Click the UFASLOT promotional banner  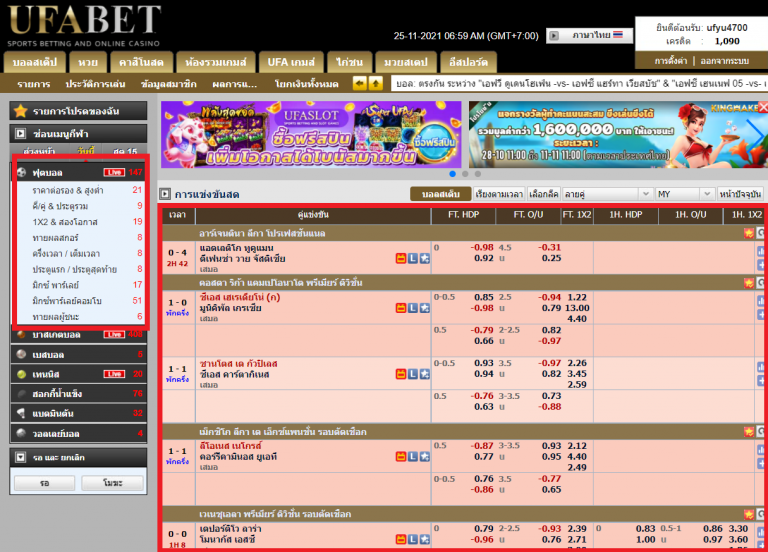311,134
